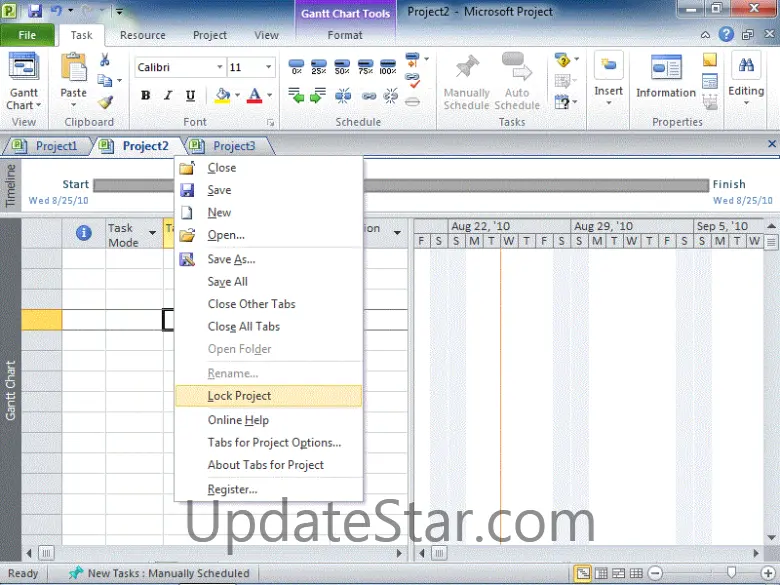
Task: Expand the Insert dropdown
Action: coord(608,103)
